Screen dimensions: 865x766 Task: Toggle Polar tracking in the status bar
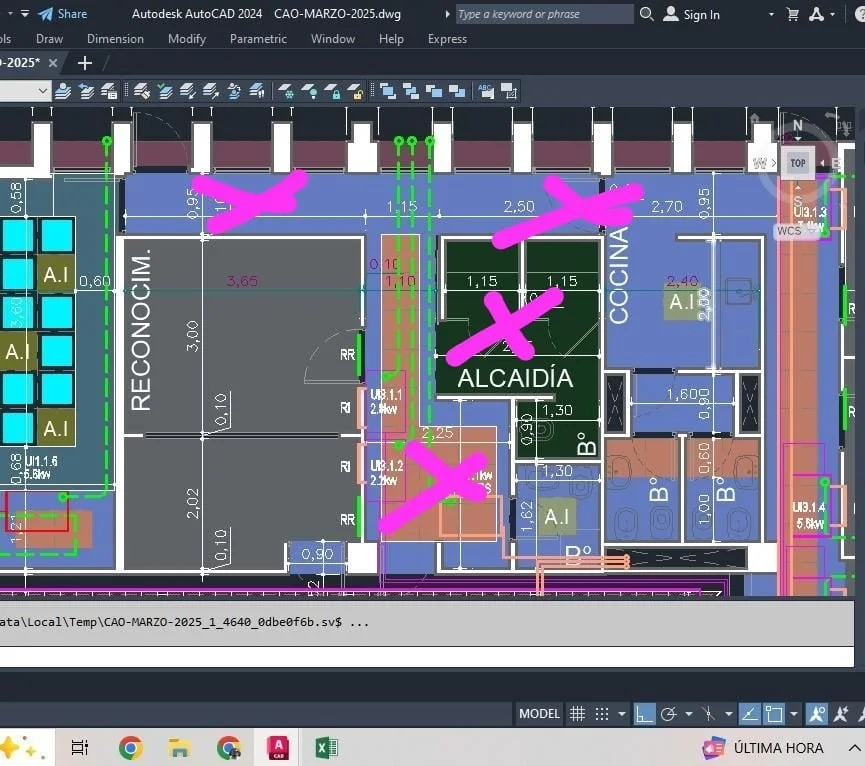pyautogui.click(x=669, y=714)
